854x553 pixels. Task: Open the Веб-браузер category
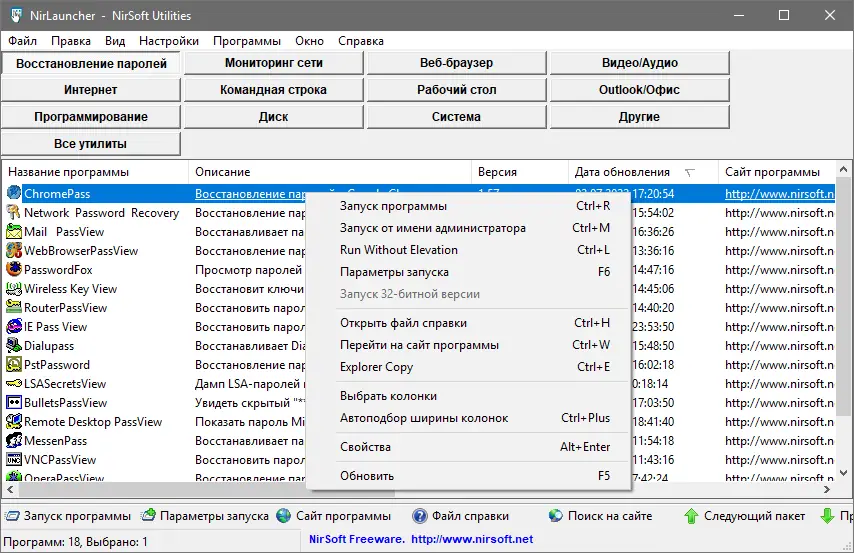[456, 63]
